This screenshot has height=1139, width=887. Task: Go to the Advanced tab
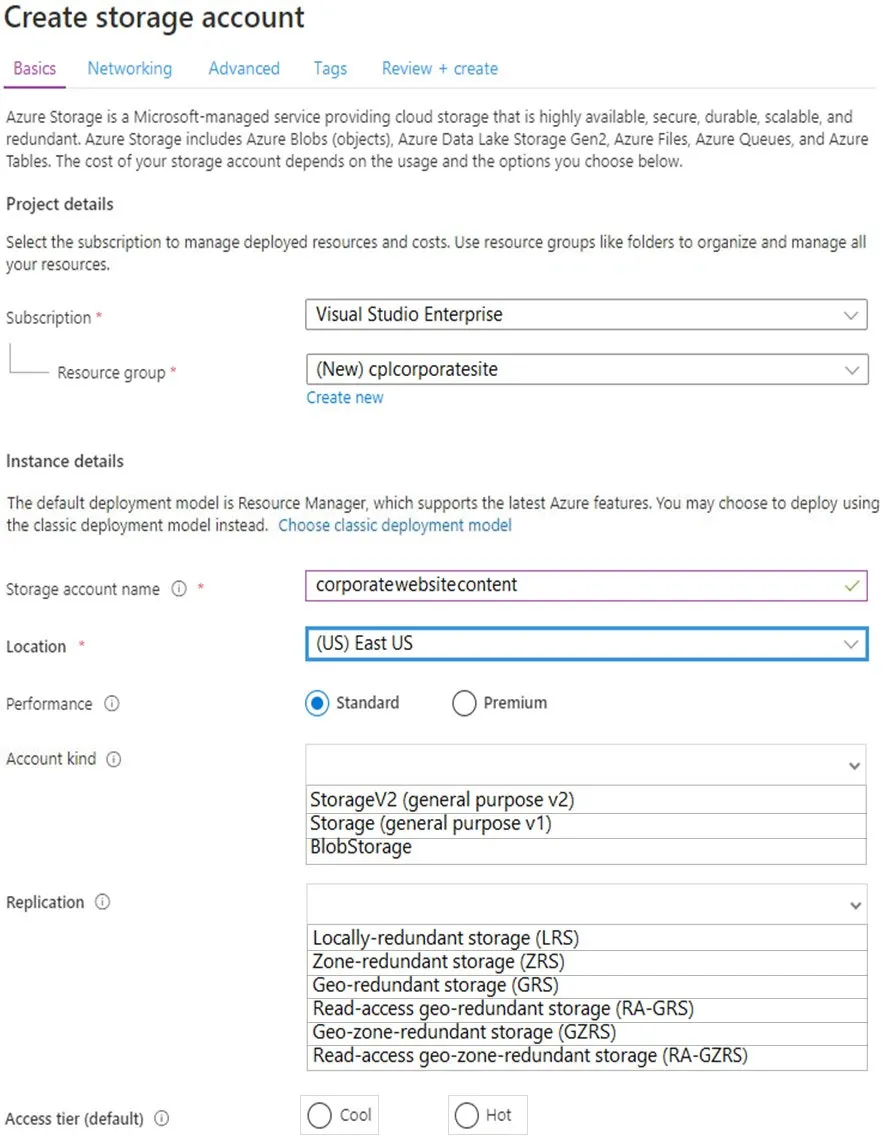coord(244,69)
